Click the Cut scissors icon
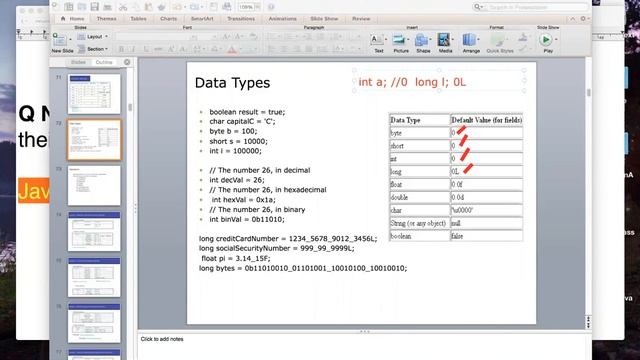This screenshot has height=360, width=640. click(122, 7)
